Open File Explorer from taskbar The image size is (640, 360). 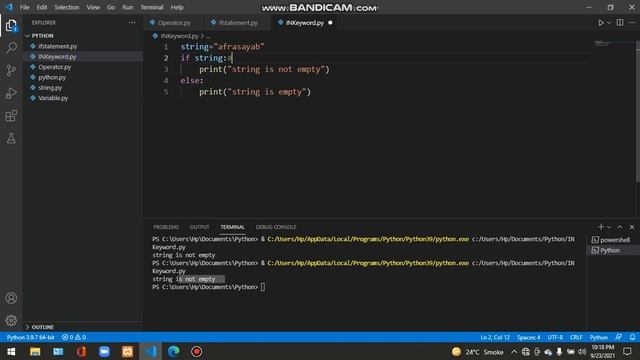click(x=35, y=351)
